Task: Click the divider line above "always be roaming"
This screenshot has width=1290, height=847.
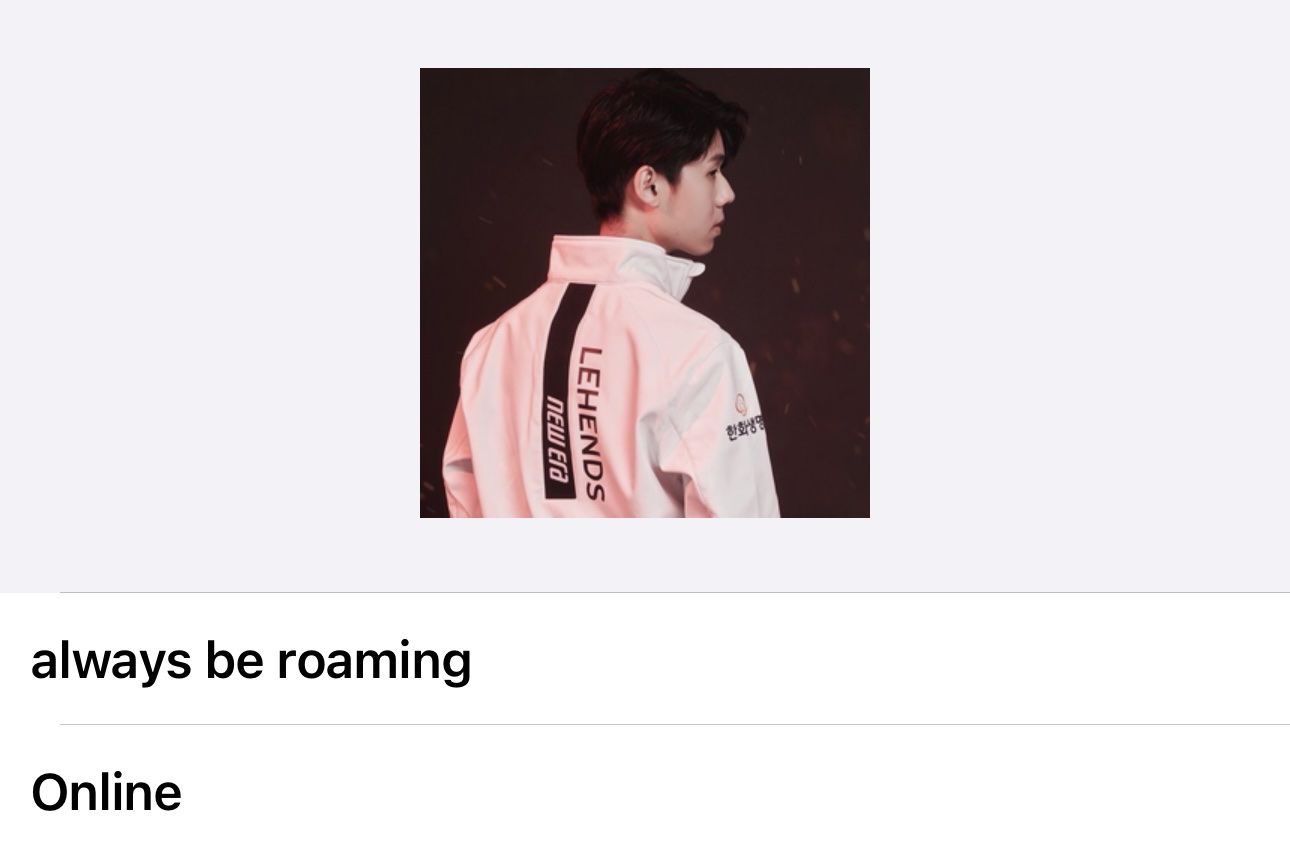Action: (675, 593)
